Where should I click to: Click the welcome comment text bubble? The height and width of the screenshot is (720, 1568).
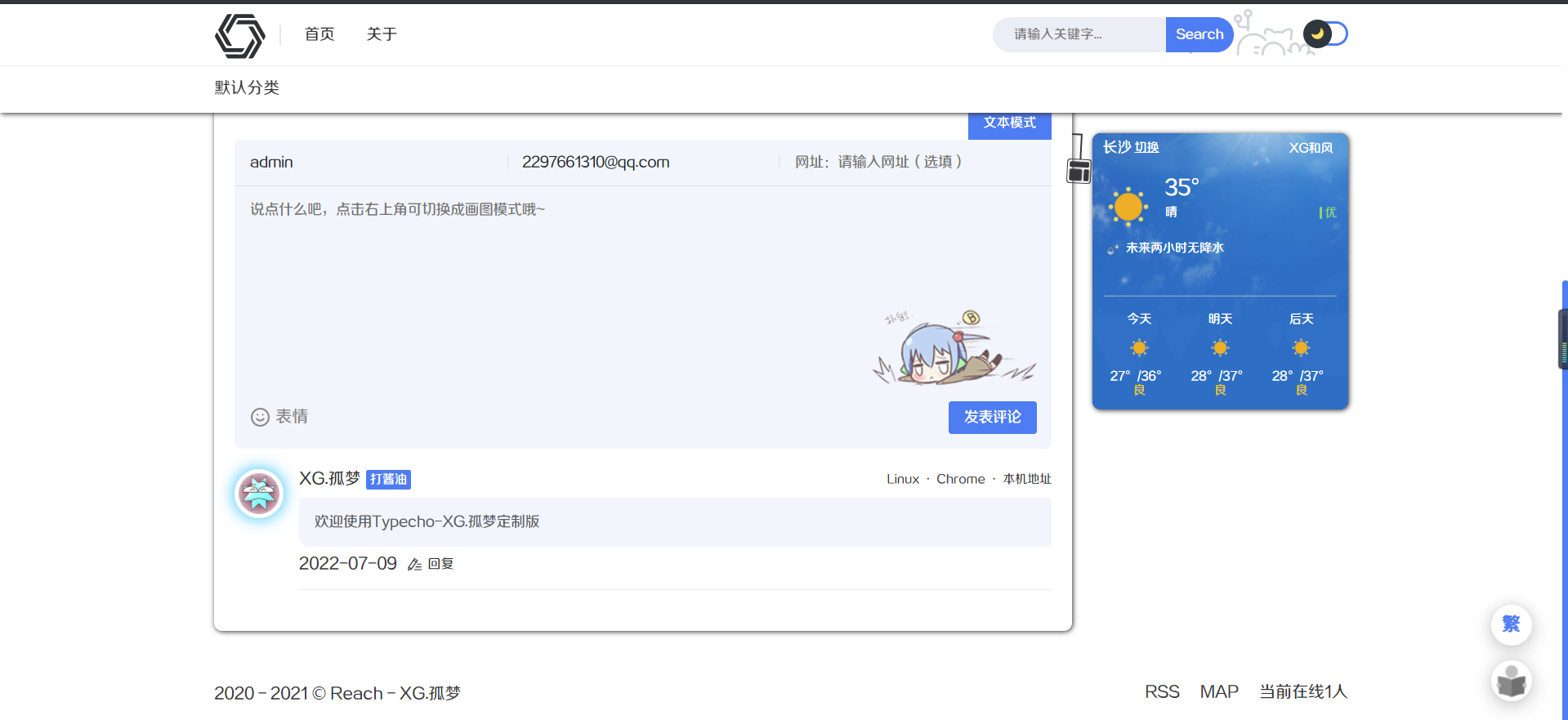pos(675,521)
